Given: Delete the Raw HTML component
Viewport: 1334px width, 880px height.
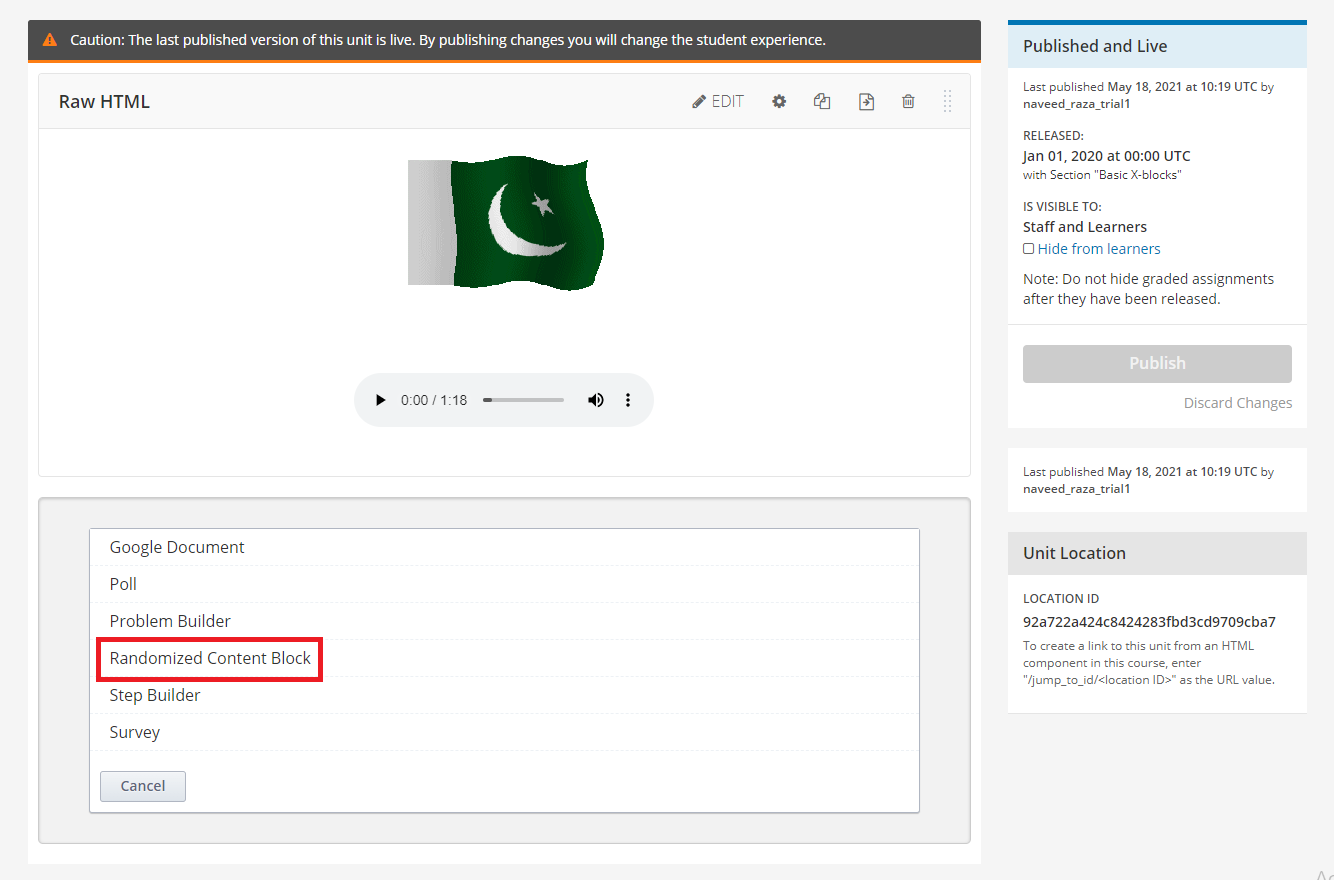Looking at the screenshot, I should (x=908, y=101).
